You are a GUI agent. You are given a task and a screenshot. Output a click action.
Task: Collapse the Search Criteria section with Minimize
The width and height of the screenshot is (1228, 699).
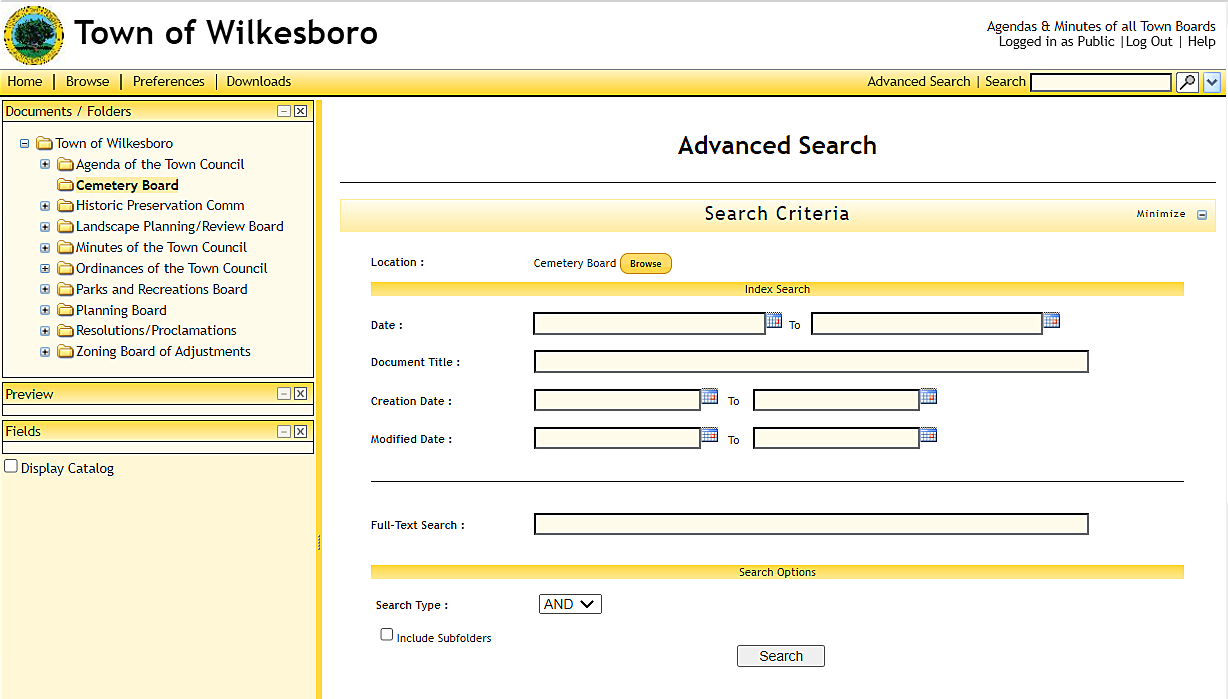pos(1201,214)
